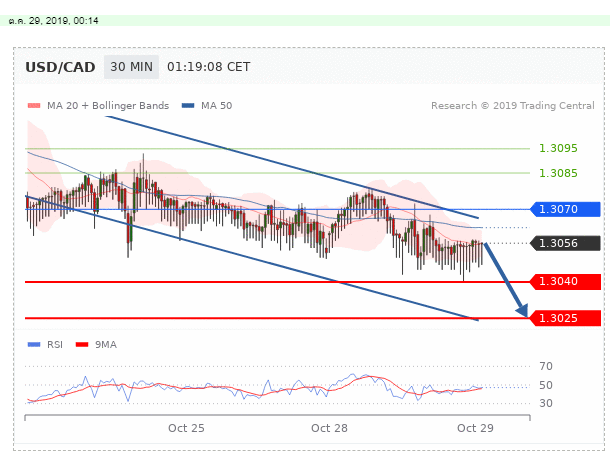610x454 pixels.
Task: Click the MA 50 blue legend swatch
Action: 188,105
